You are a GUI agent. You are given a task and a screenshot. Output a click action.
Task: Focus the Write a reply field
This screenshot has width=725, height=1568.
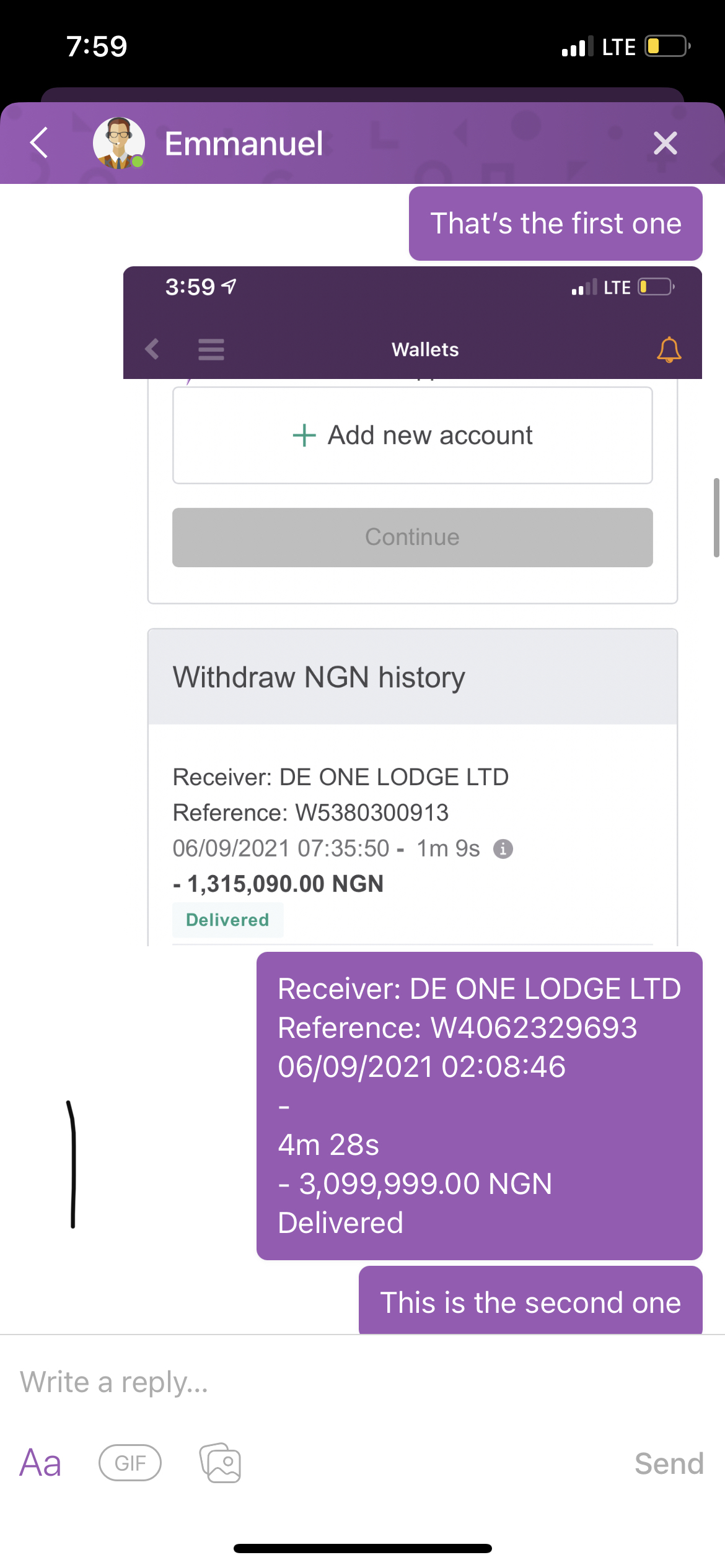tap(362, 1382)
